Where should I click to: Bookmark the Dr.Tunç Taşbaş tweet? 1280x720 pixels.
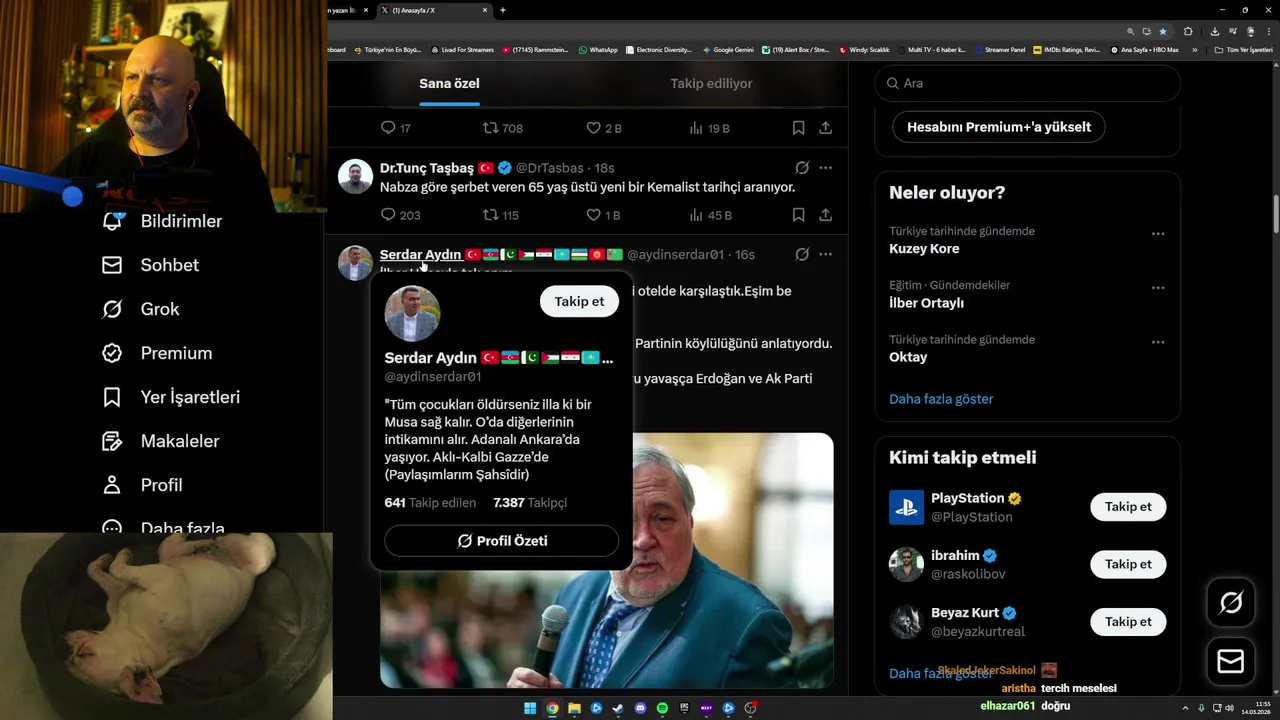[x=798, y=215]
